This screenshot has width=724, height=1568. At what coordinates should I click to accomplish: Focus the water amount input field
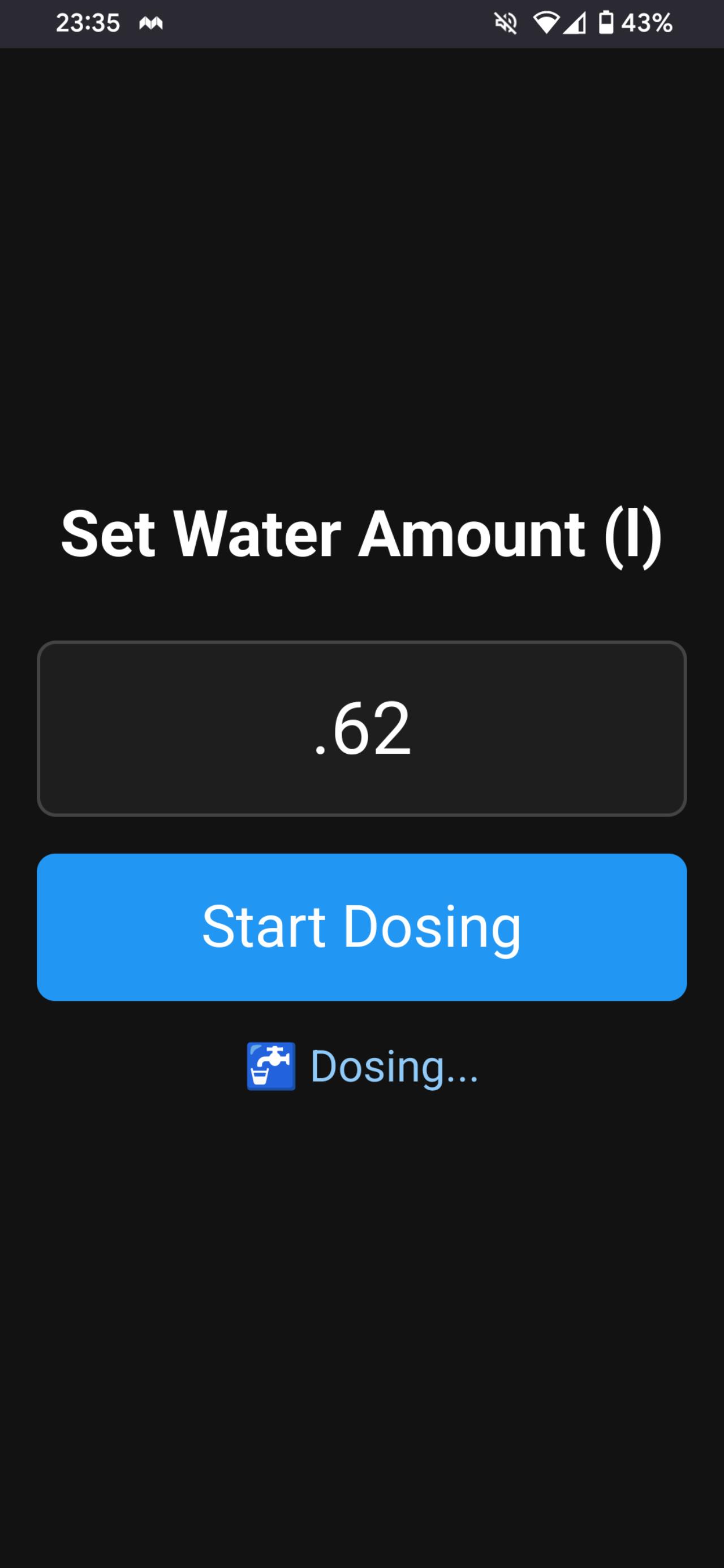coord(361,728)
